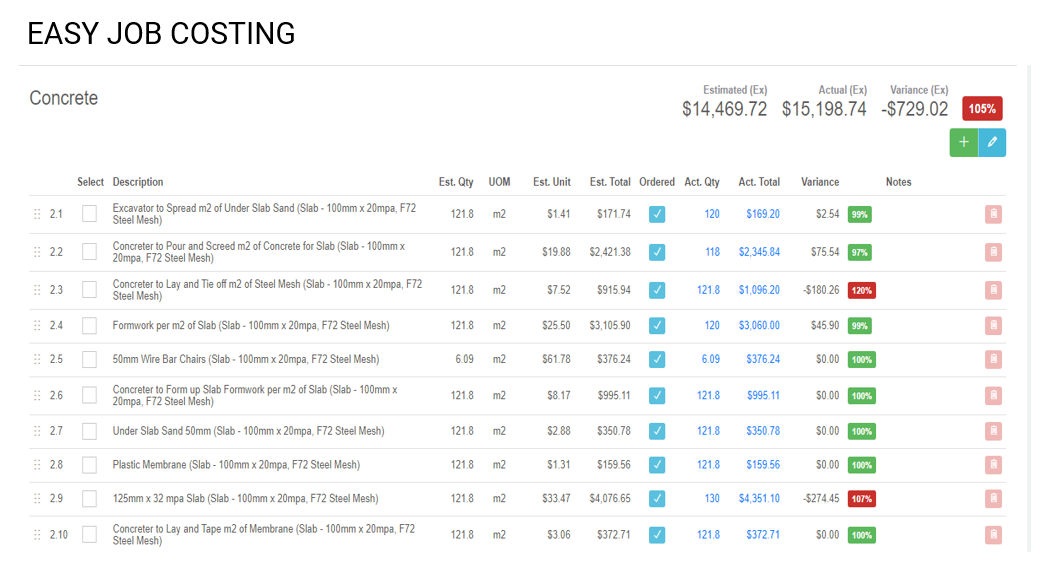This screenshot has height=575, width=1061.
Task: Grab the drag handle of row 2.1
Action: click(37, 214)
